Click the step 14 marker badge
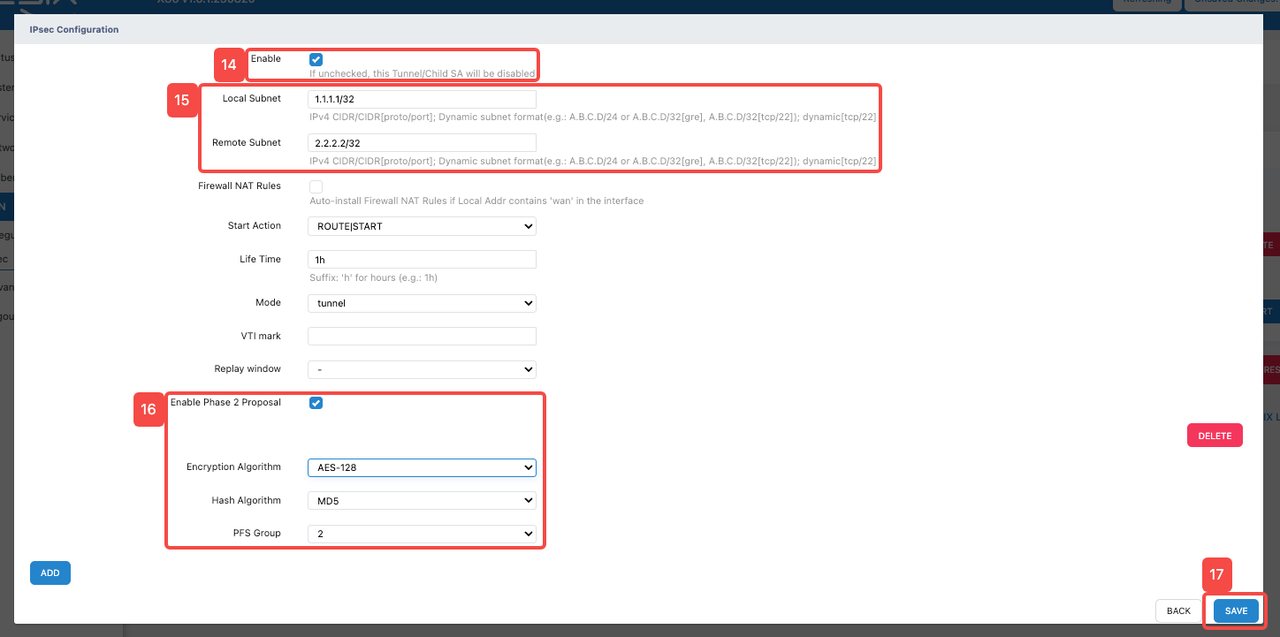Image resolution: width=1280 pixels, height=637 pixels. pos(229,66)
